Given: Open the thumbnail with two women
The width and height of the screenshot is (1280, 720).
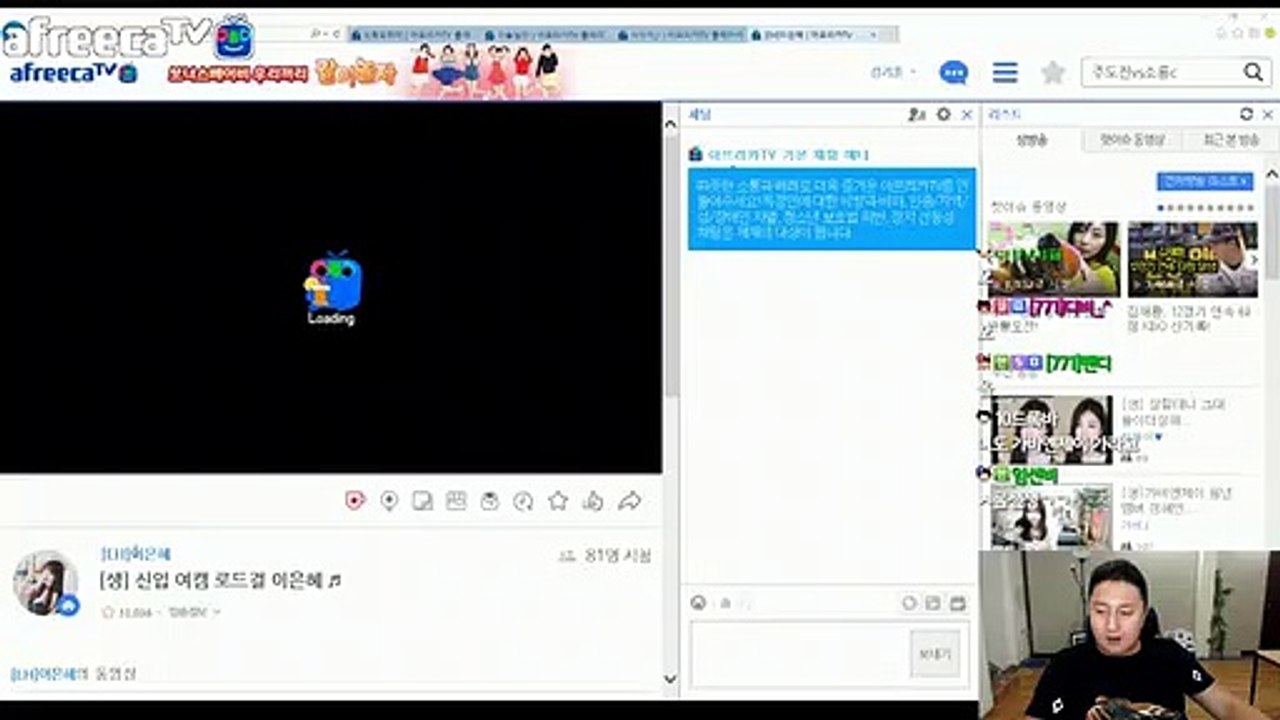Looking at the screenshot, I should coord(1051,430).
